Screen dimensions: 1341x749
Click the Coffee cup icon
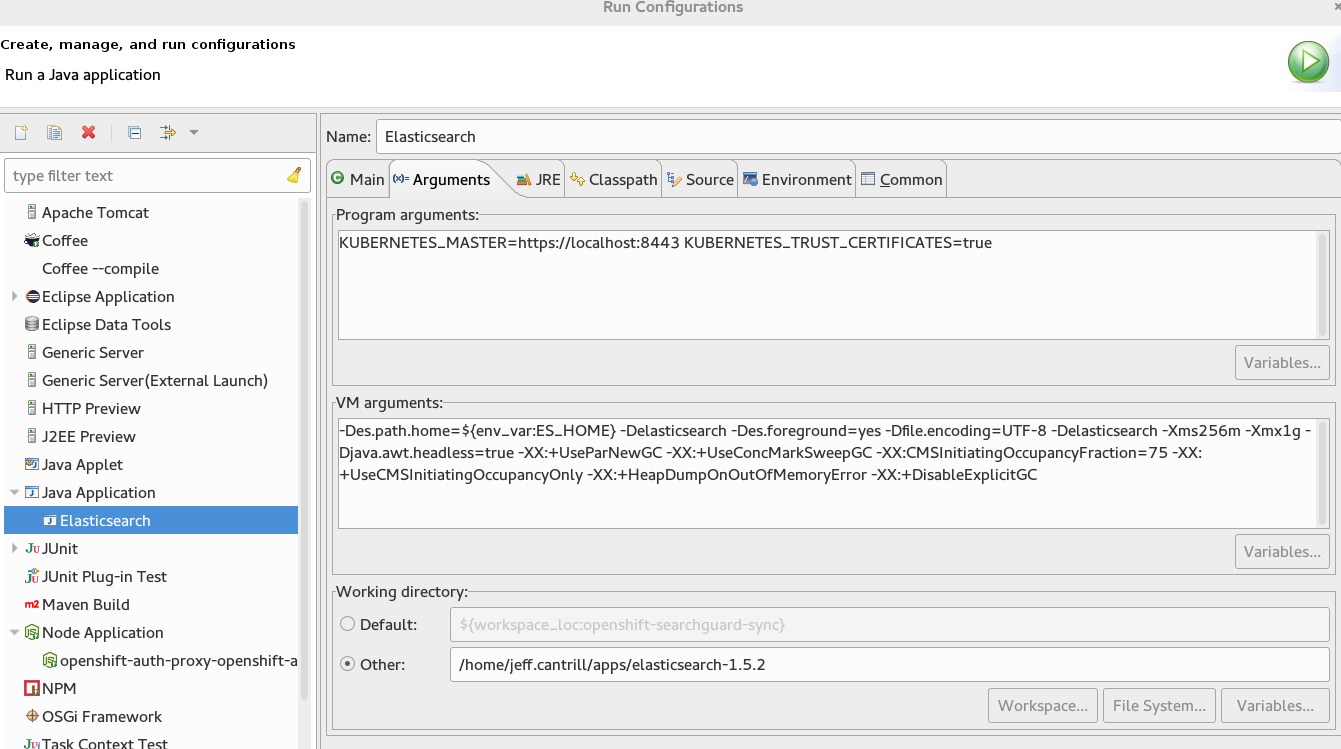(32, 240)
